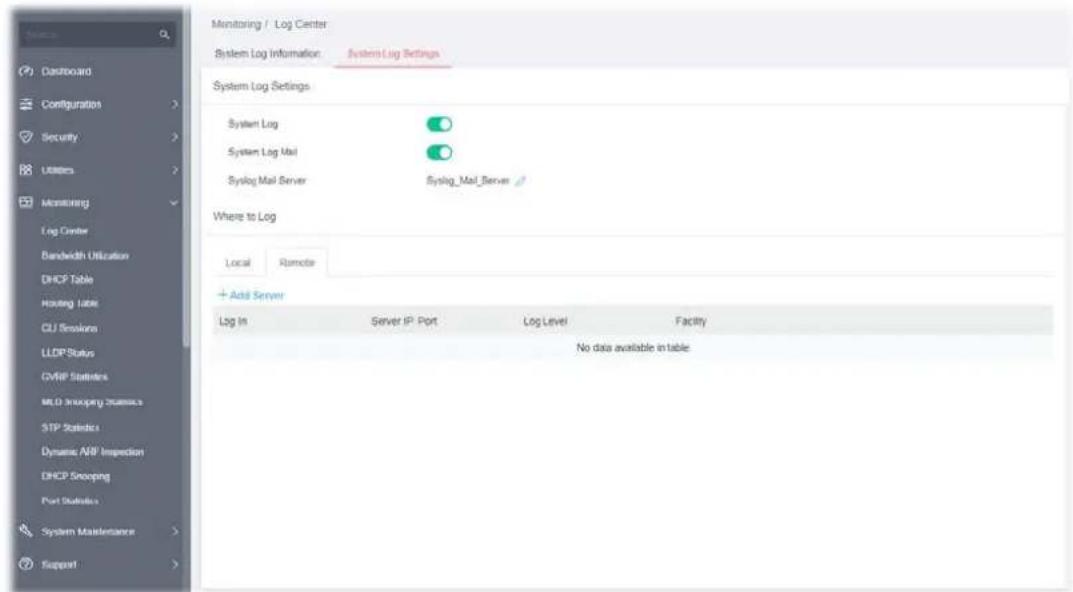Click the Monitoring panel icon
The width and height of the screenshot is (1073, 592).
pos(26,203)
